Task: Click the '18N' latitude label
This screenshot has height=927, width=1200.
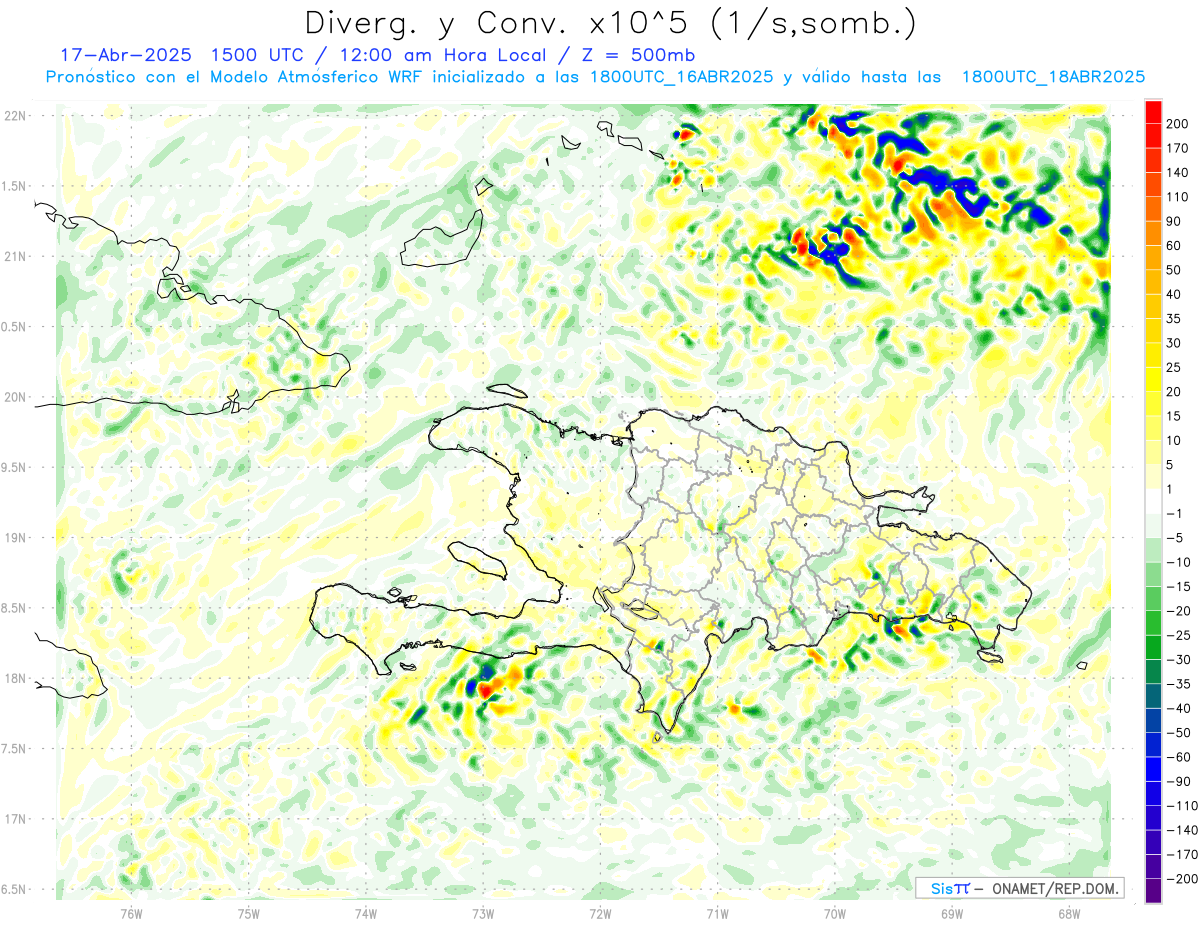Action: click(14, 679)
